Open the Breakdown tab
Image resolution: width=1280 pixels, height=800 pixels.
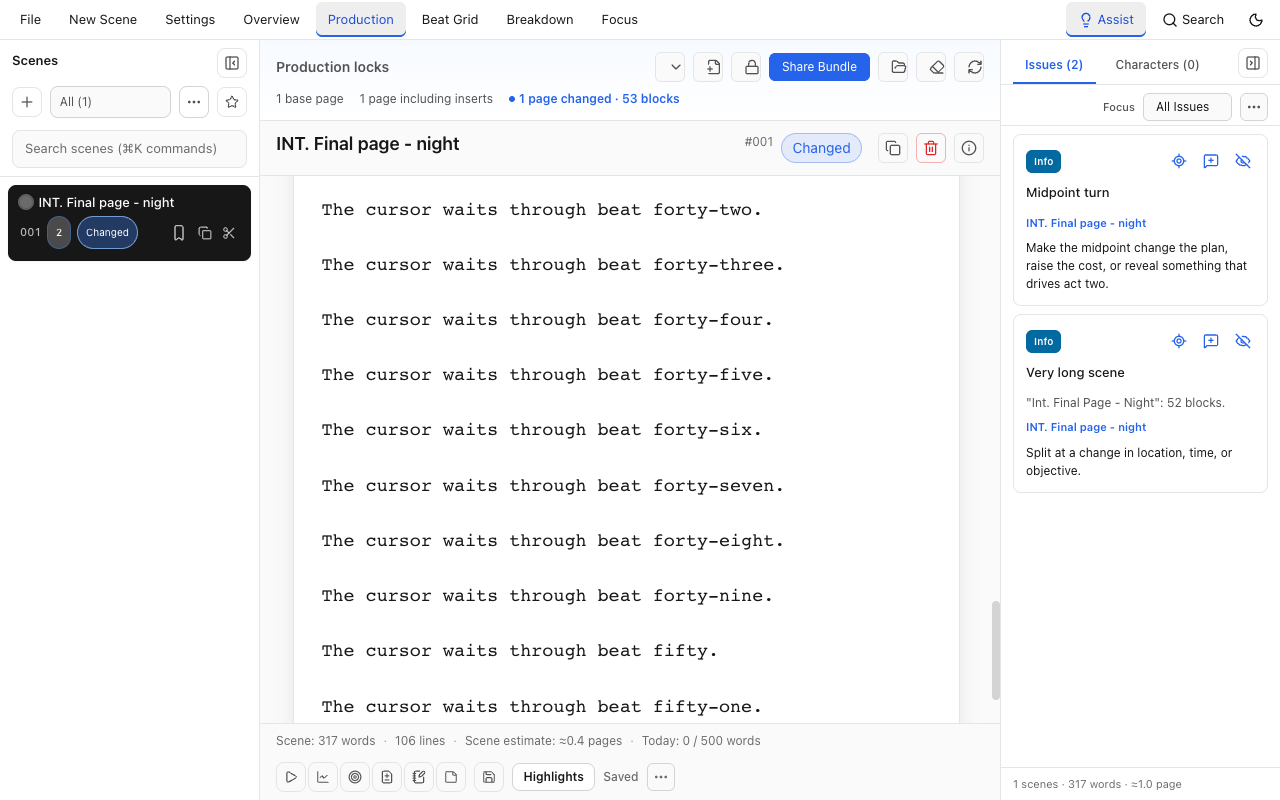click(540, 19)
